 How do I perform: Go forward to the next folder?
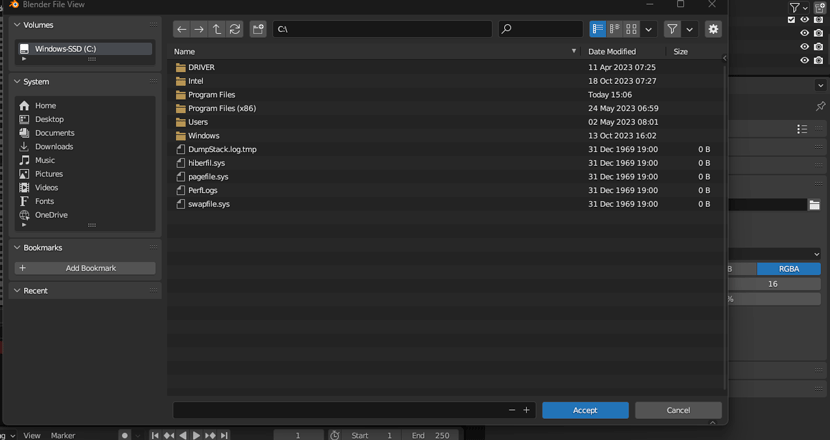pos(199,29)
